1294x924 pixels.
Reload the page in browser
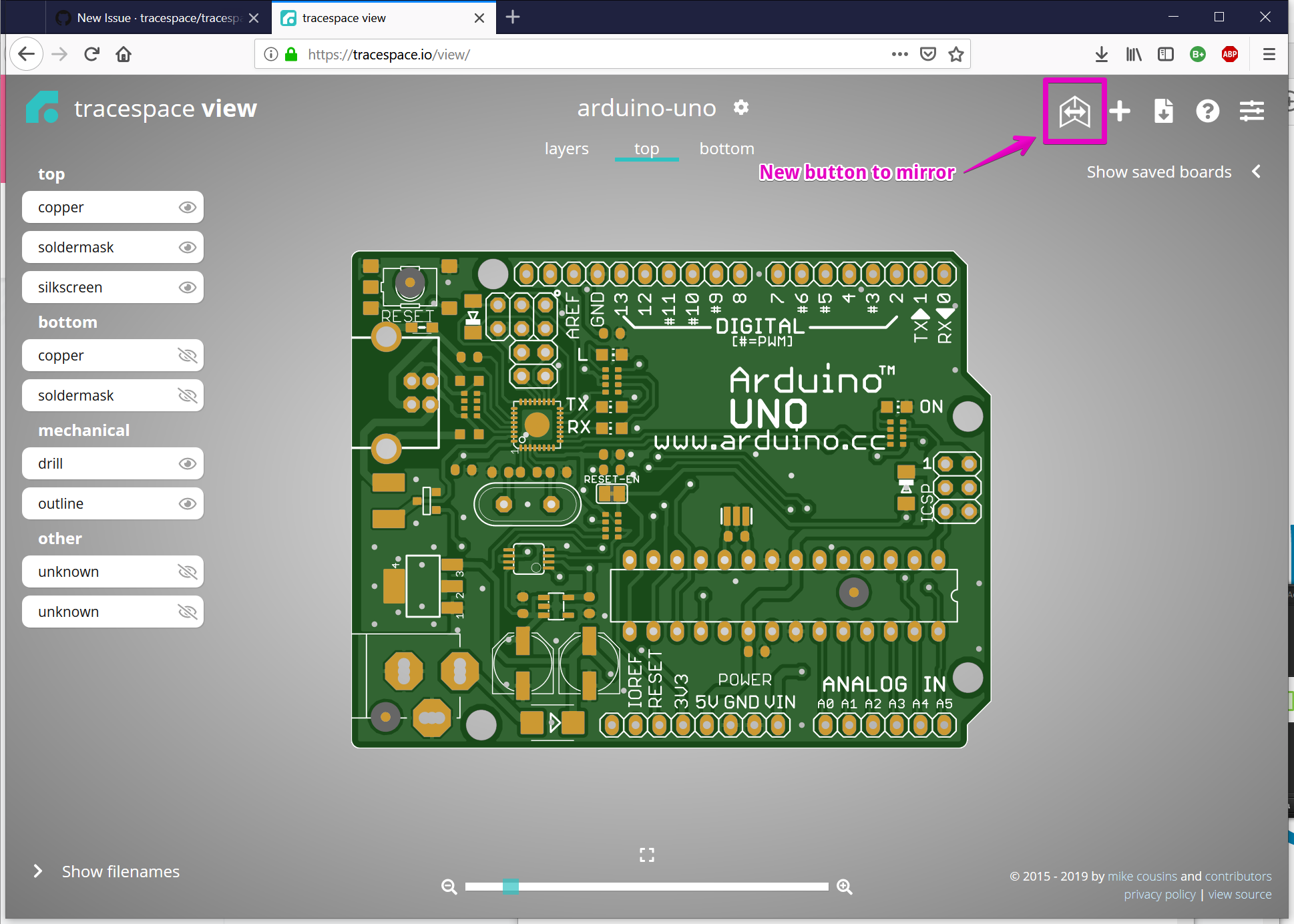(x=91, y=54)
